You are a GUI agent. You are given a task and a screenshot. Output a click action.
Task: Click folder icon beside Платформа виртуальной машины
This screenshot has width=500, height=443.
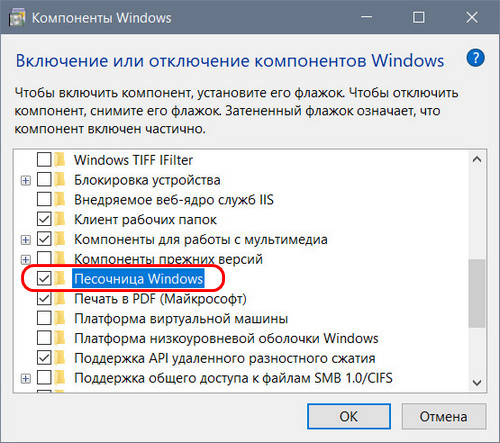pyautogui.click(x=60, y=318)
